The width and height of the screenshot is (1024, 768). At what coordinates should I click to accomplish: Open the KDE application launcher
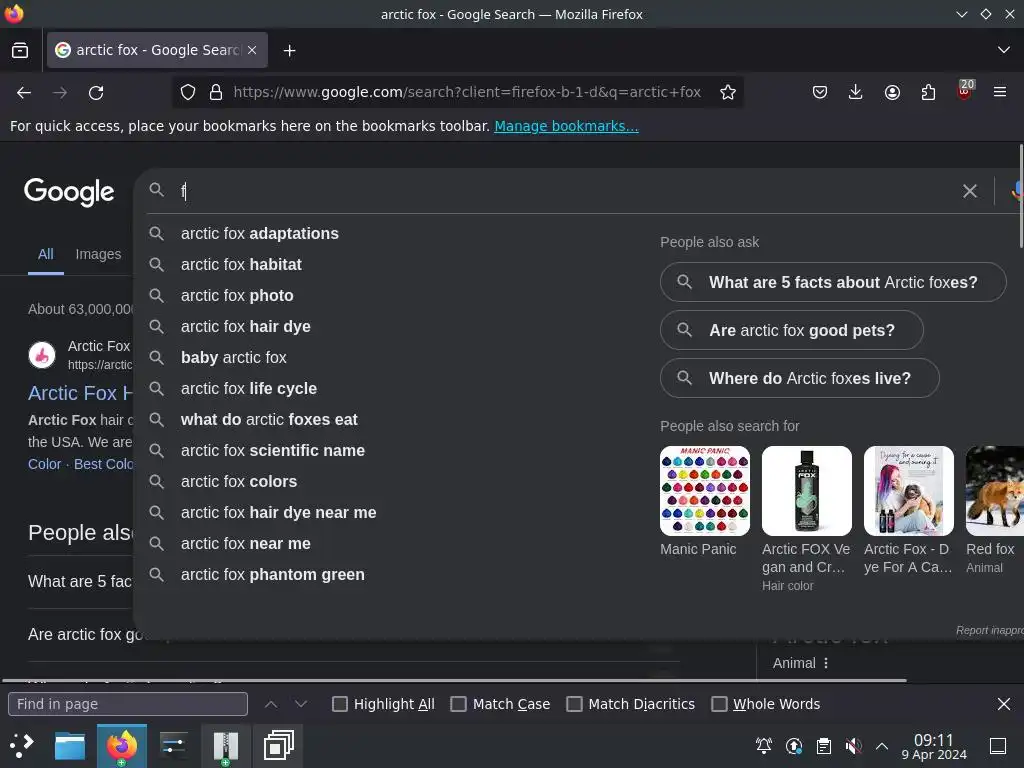(x=21, y=745)
